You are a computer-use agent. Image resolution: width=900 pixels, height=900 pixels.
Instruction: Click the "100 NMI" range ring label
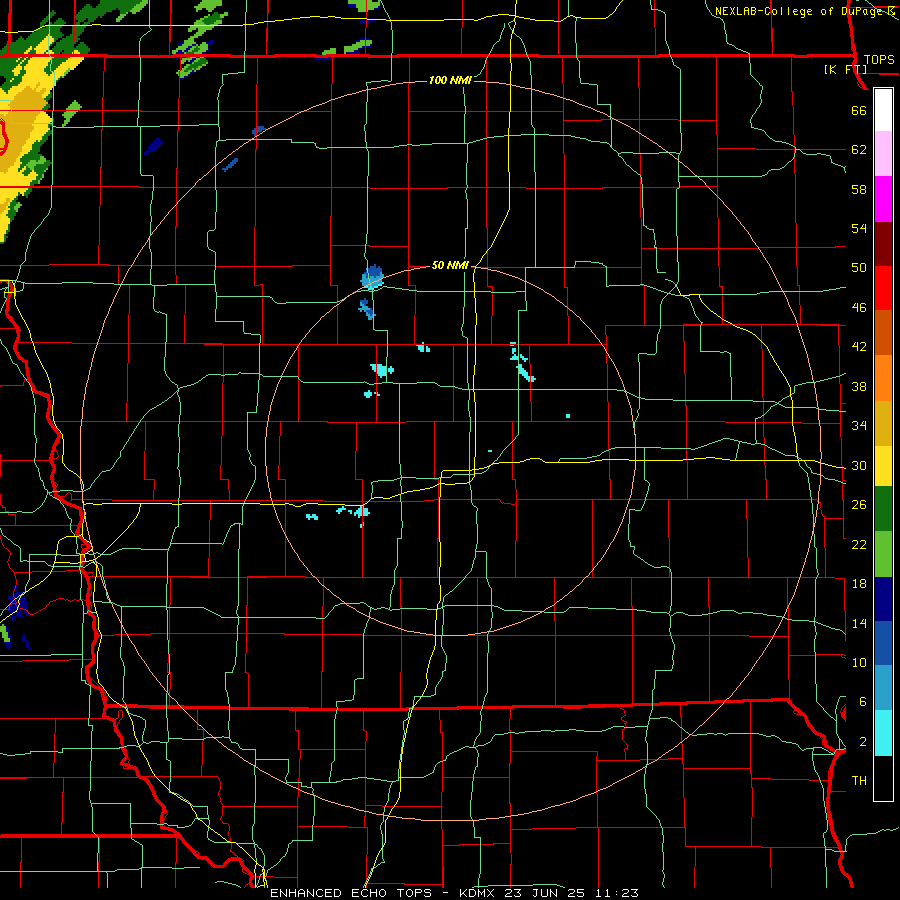point(451,80)
